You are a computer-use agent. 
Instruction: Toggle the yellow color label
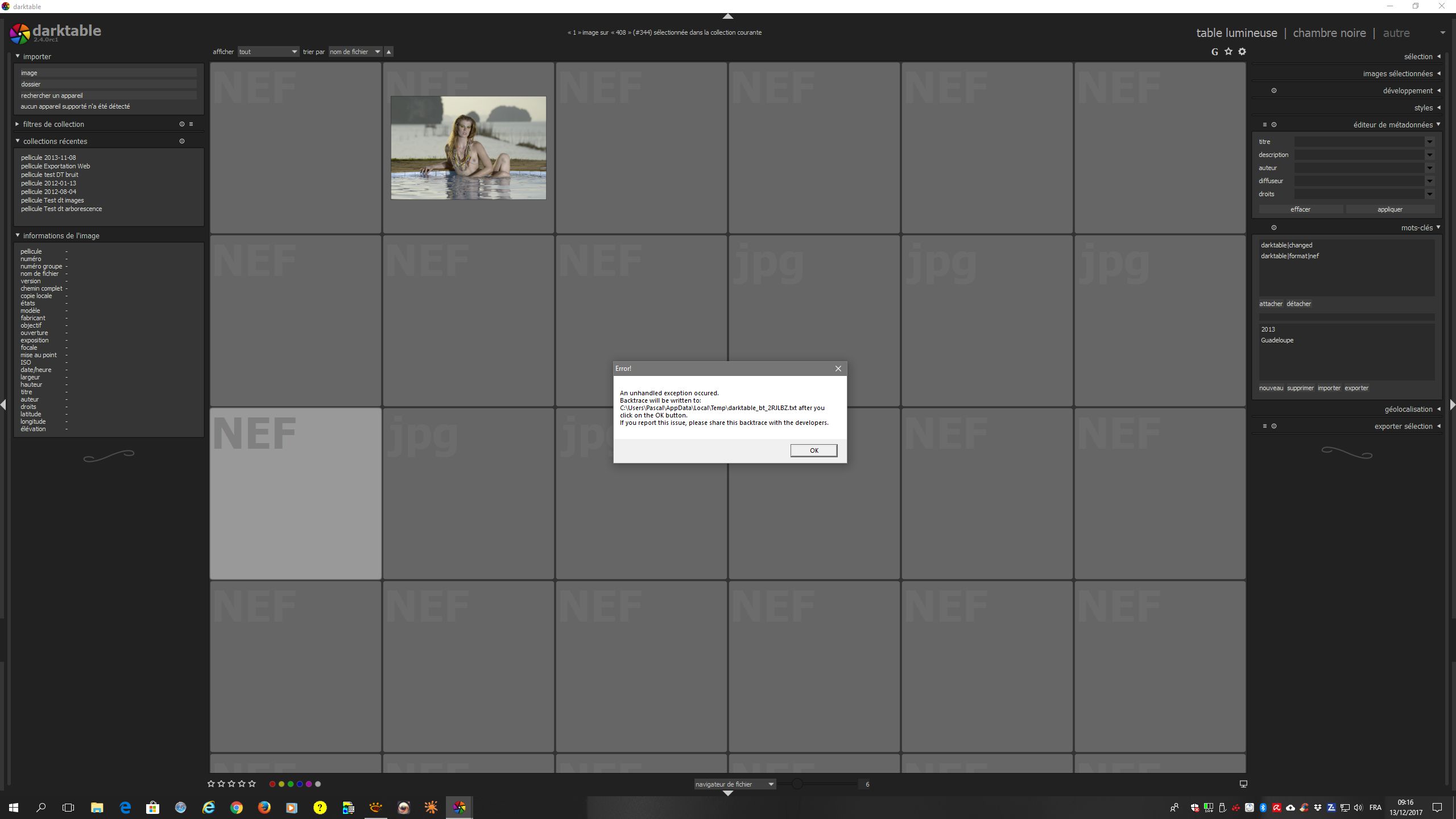click(x=282, y=784)
